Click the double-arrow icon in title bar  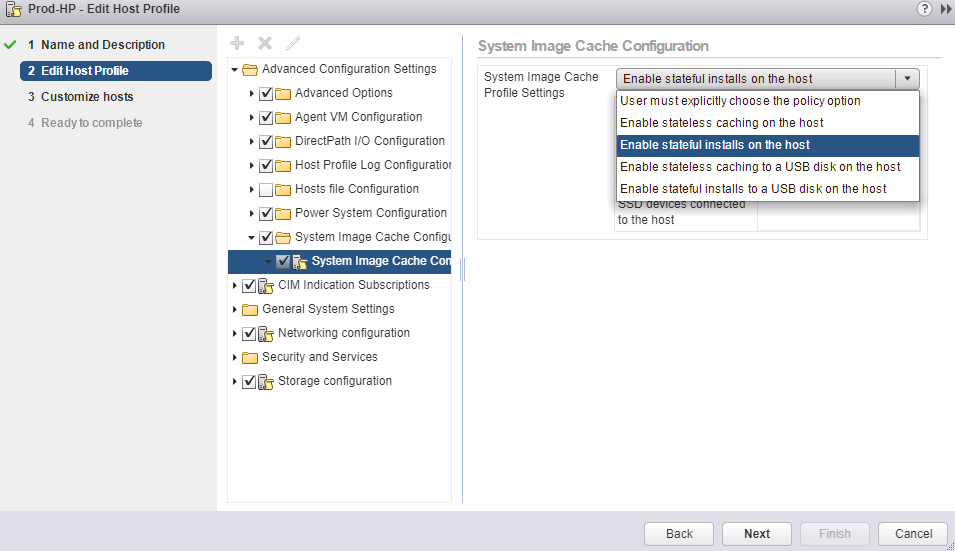[x=945, y=9]
